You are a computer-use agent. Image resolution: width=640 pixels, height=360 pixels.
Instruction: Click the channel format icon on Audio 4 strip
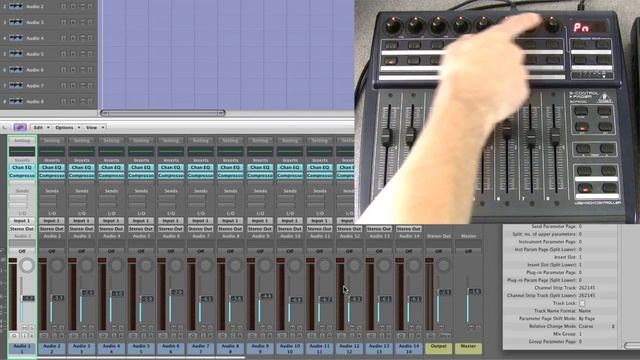[x=104, y=336]
